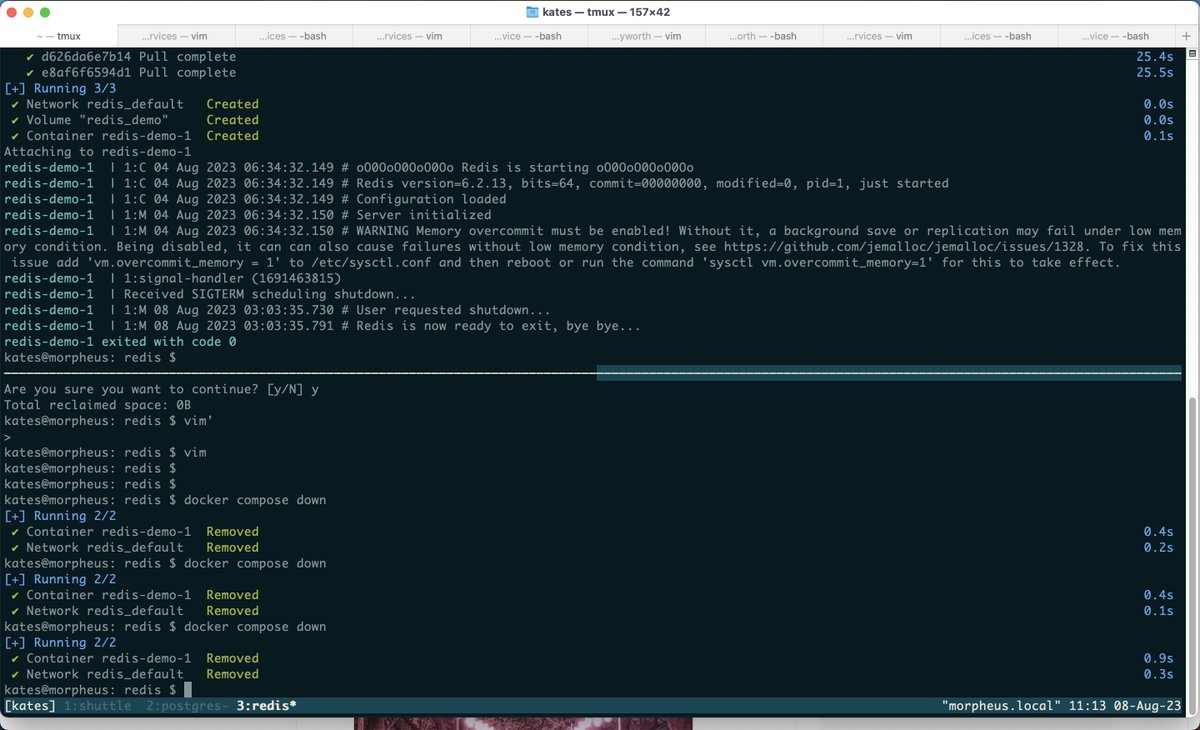Click the "Container redis-demo-1 Created" line

point(134,136)
